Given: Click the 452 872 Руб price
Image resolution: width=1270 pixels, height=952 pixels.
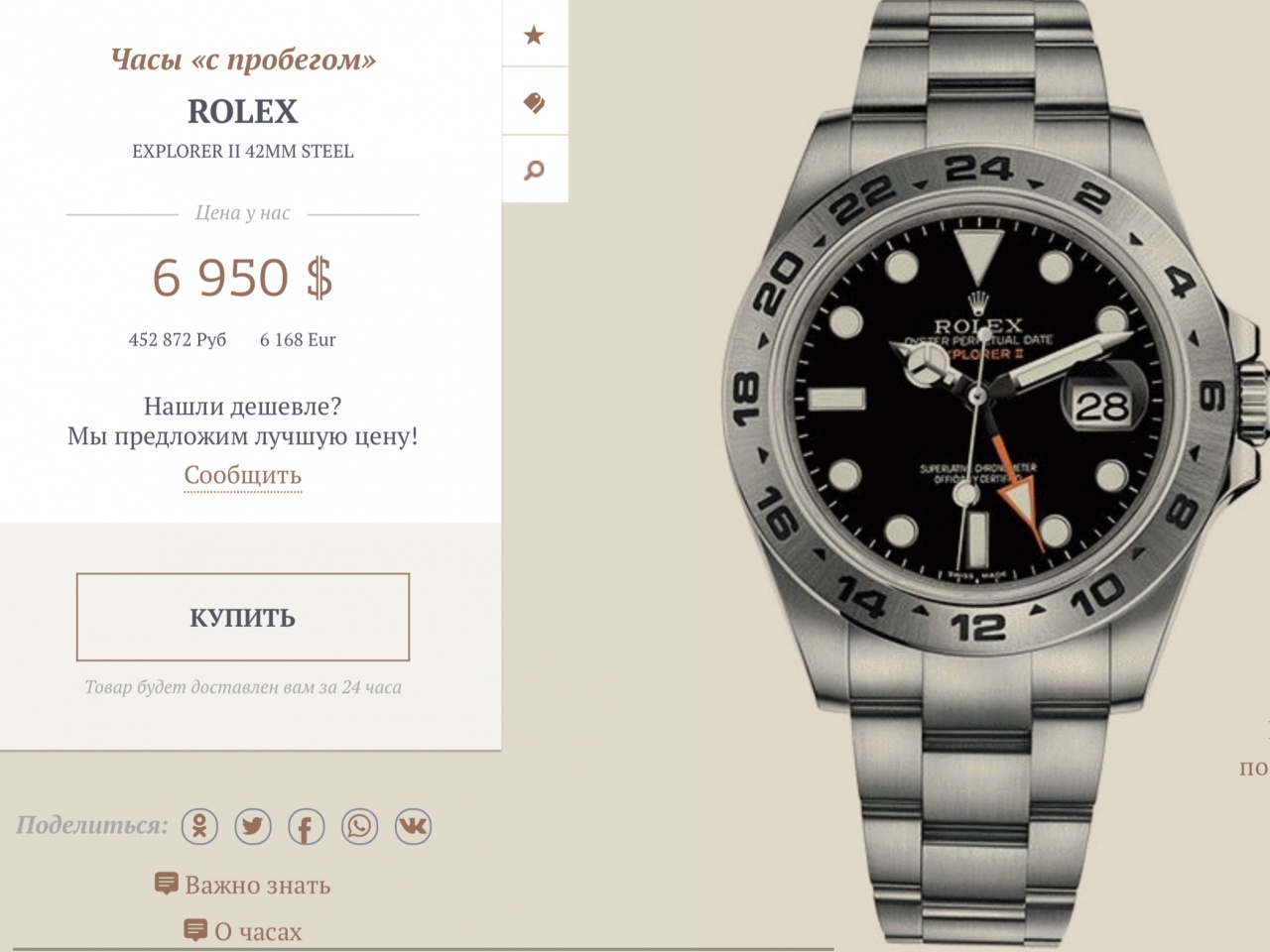Looking at the screenshot, I should [x=178, y=340].
